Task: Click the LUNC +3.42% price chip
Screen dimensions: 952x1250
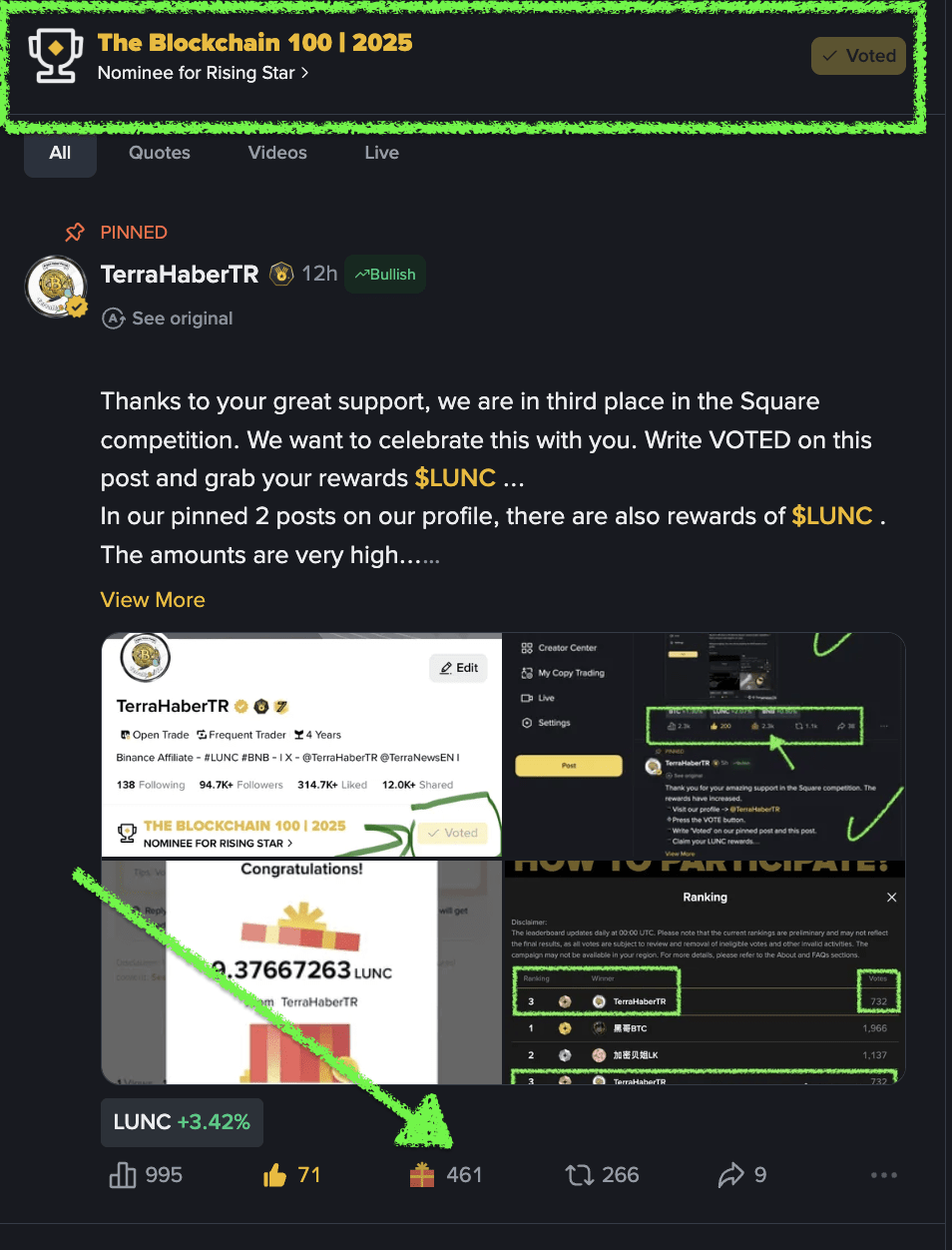Action: (x=182, y=1122)
